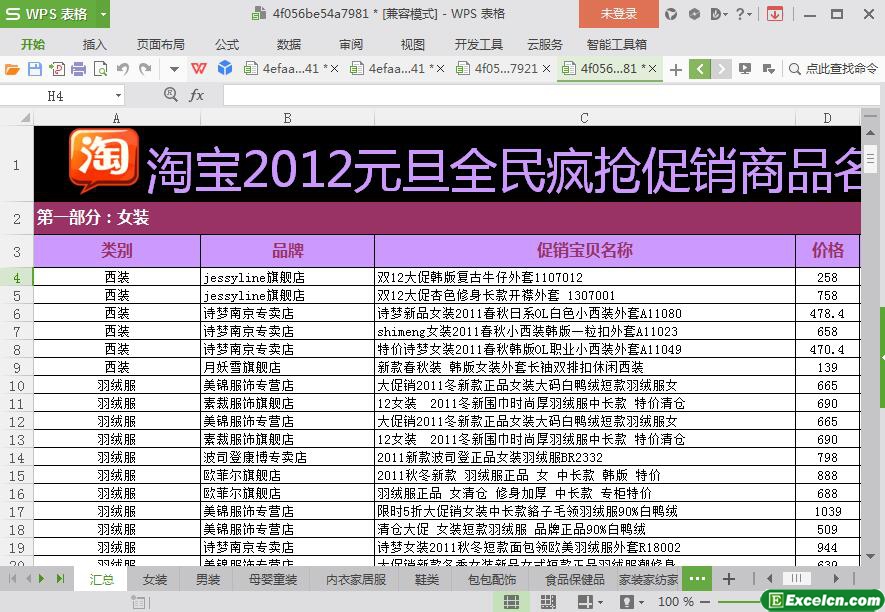Close the active 4f056...81 document tab
The image size is (885, 612).
[x=652, y=69]
